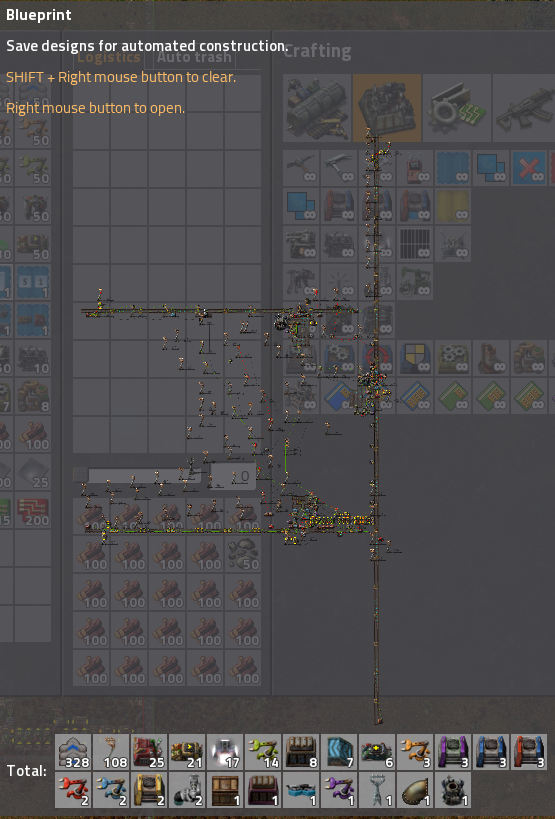Open the Intermediate products crafting category
555x819 pixels.
click(457, 108)
